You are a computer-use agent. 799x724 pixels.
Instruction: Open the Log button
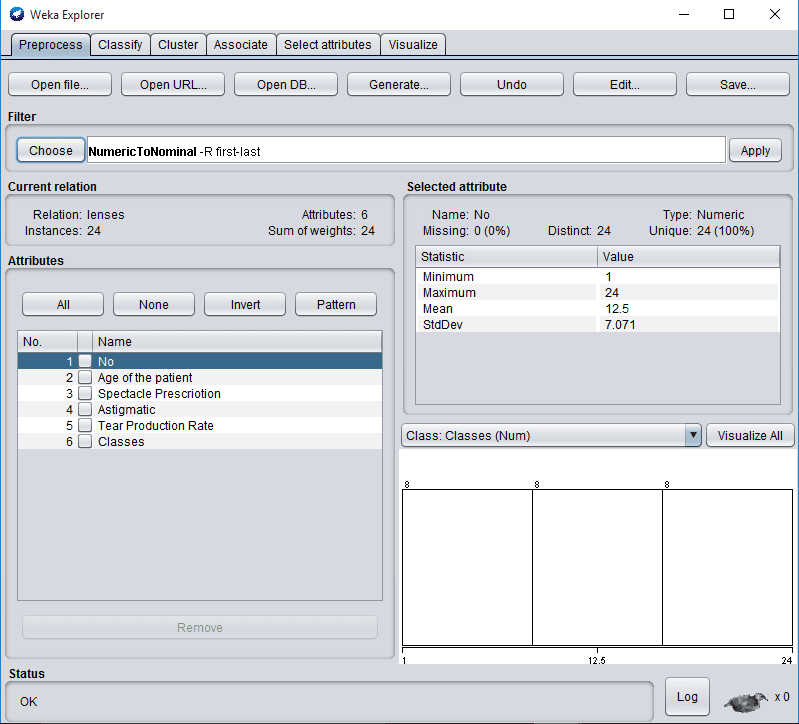(x=687, y=696)
